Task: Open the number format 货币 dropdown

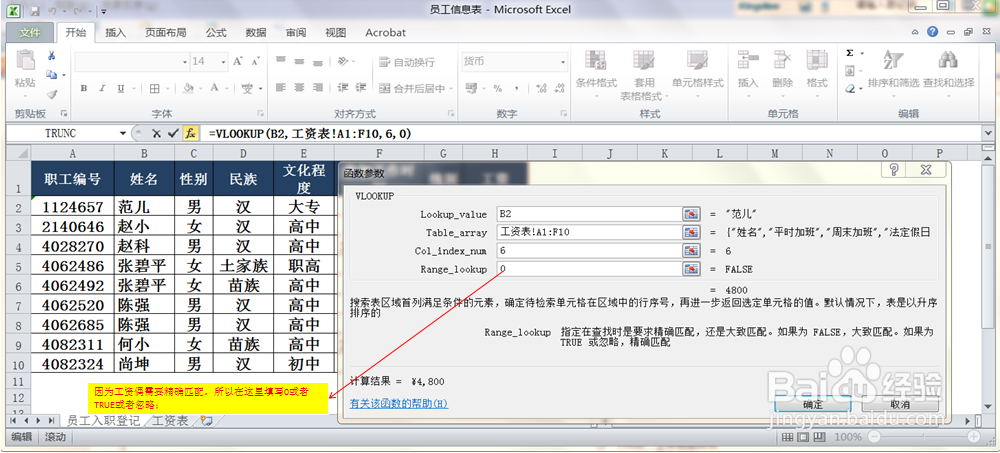Action: [563, 62]
